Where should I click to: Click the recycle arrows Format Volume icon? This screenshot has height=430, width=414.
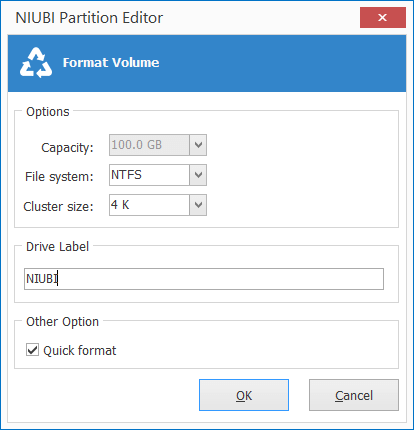[36, 63]
